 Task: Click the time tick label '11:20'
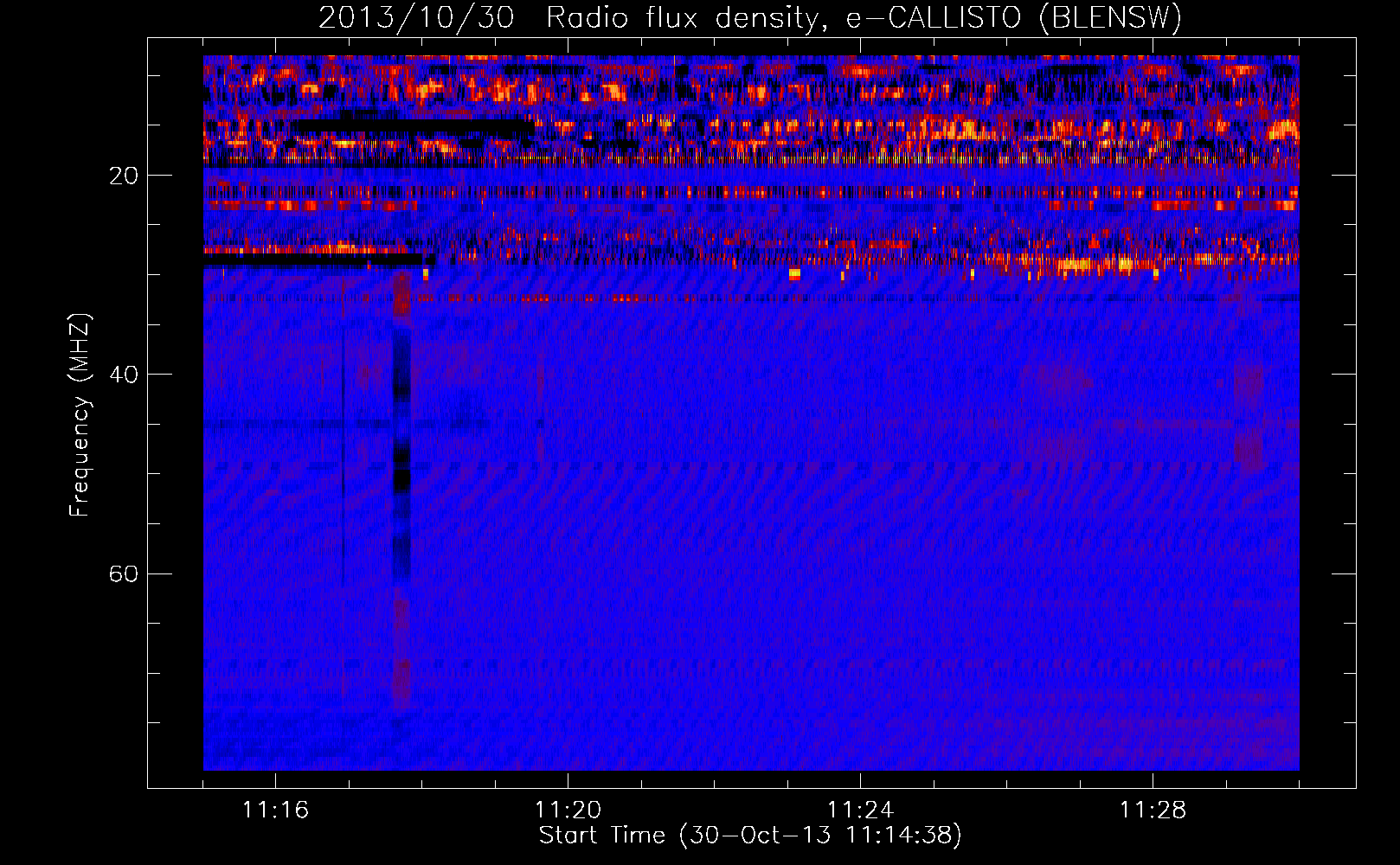(568, 810)
